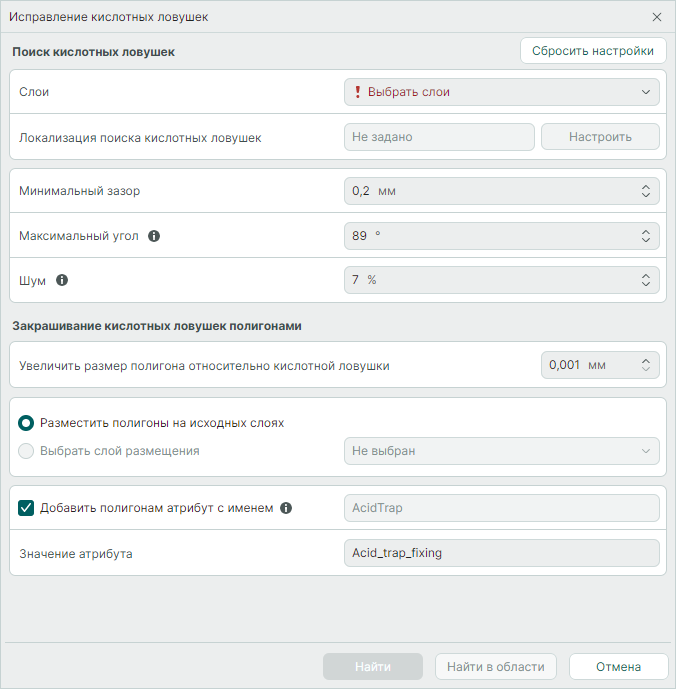
Task: Open the Слои layer selection dropdown
Action: click(x=501, y=92)
